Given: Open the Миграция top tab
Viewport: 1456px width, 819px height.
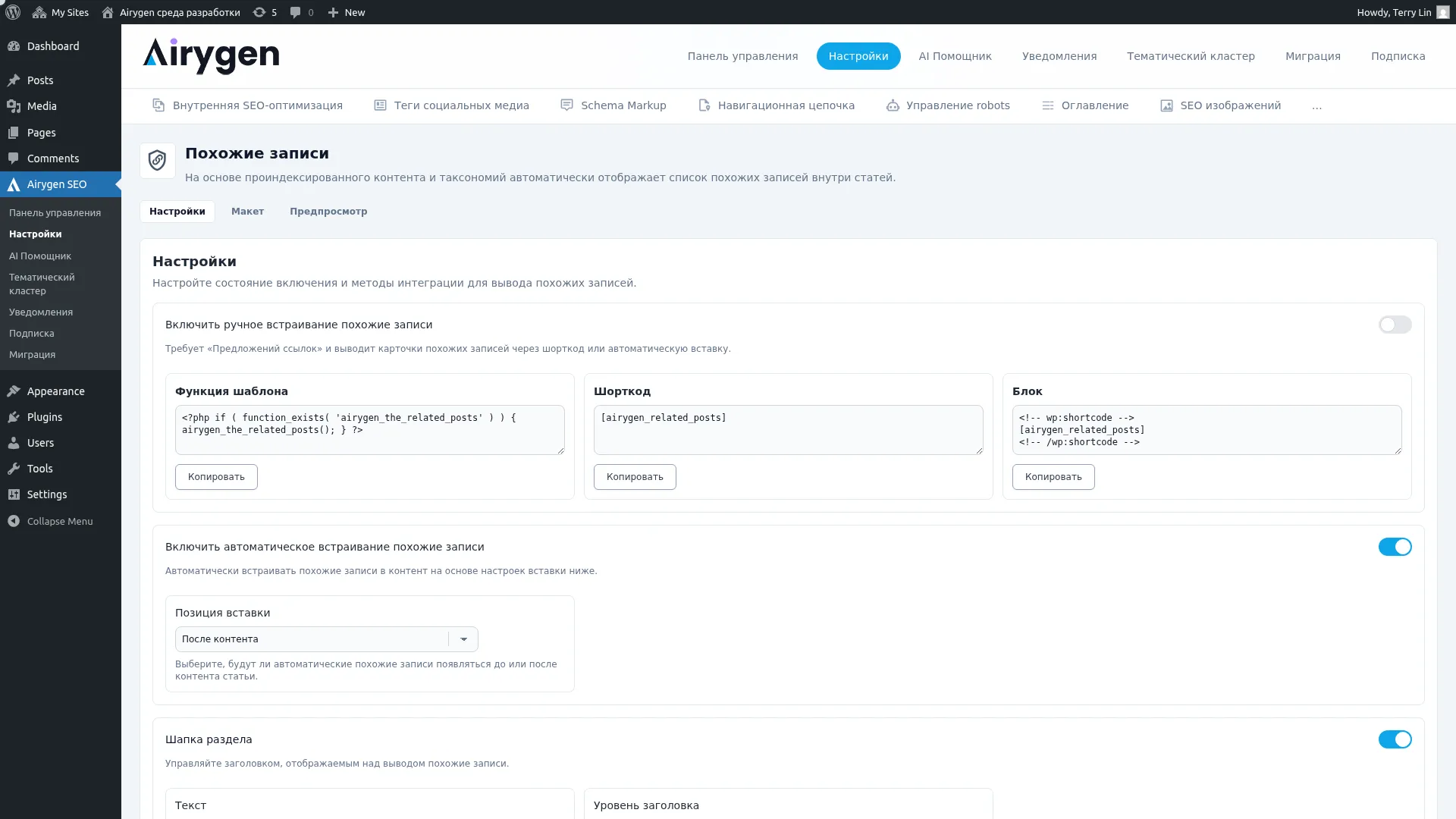Looking at the screenshot, I should pos(1313,56).
